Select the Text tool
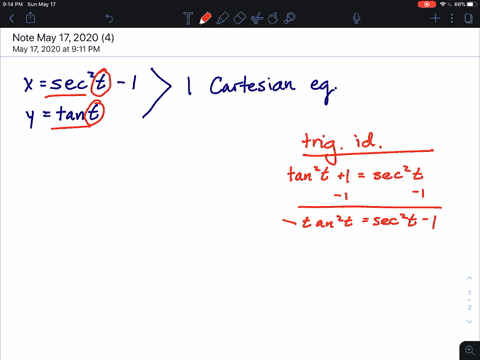This screenshot has height=360, width=480. tap(188, 18)
